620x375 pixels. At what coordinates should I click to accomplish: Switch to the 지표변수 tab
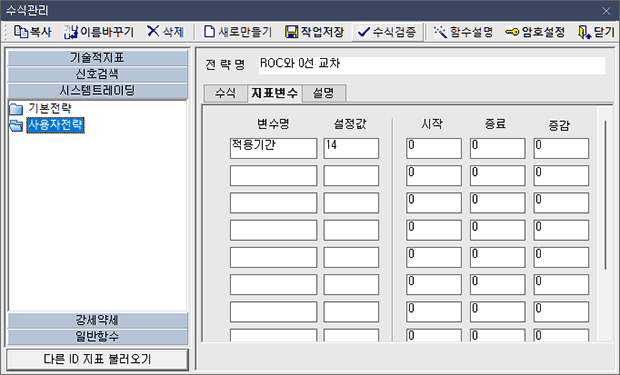tap(274, 93)
